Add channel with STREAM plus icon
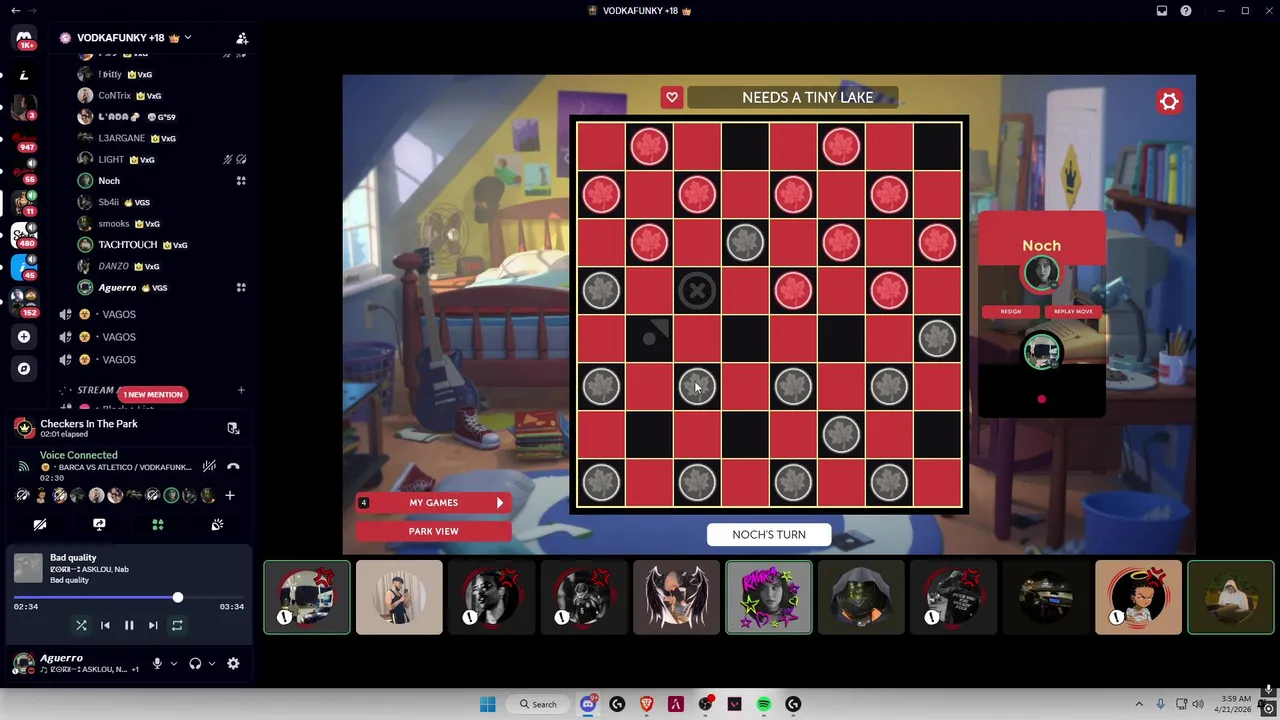 coord(241,390)
